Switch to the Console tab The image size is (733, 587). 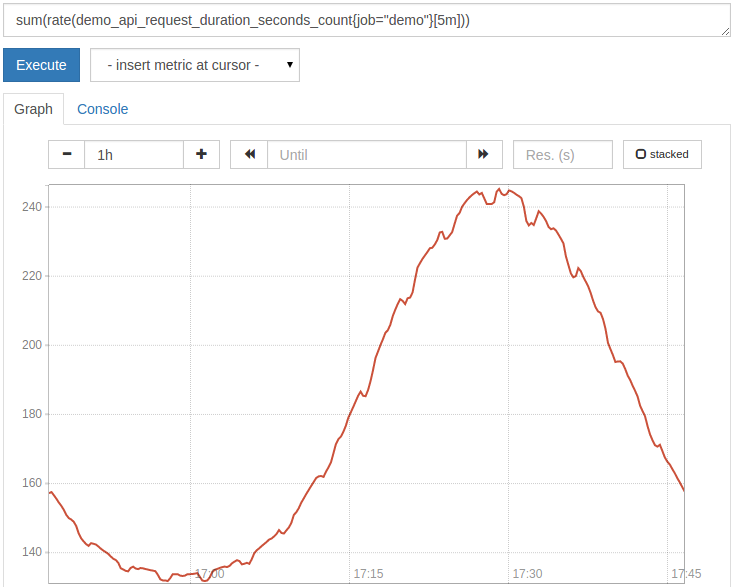[x=102, y=109]
